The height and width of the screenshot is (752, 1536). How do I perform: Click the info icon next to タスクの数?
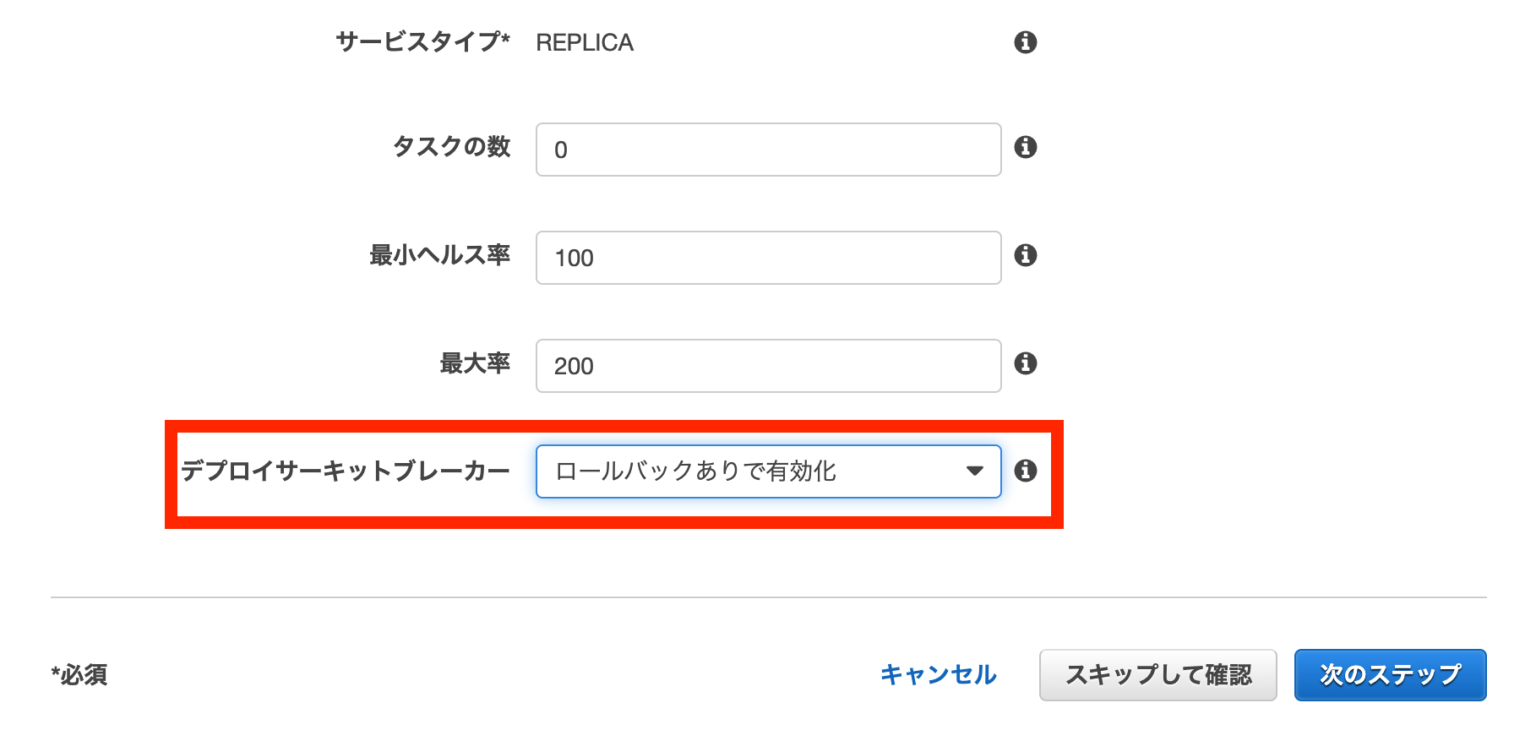(x=1025, y=148)
